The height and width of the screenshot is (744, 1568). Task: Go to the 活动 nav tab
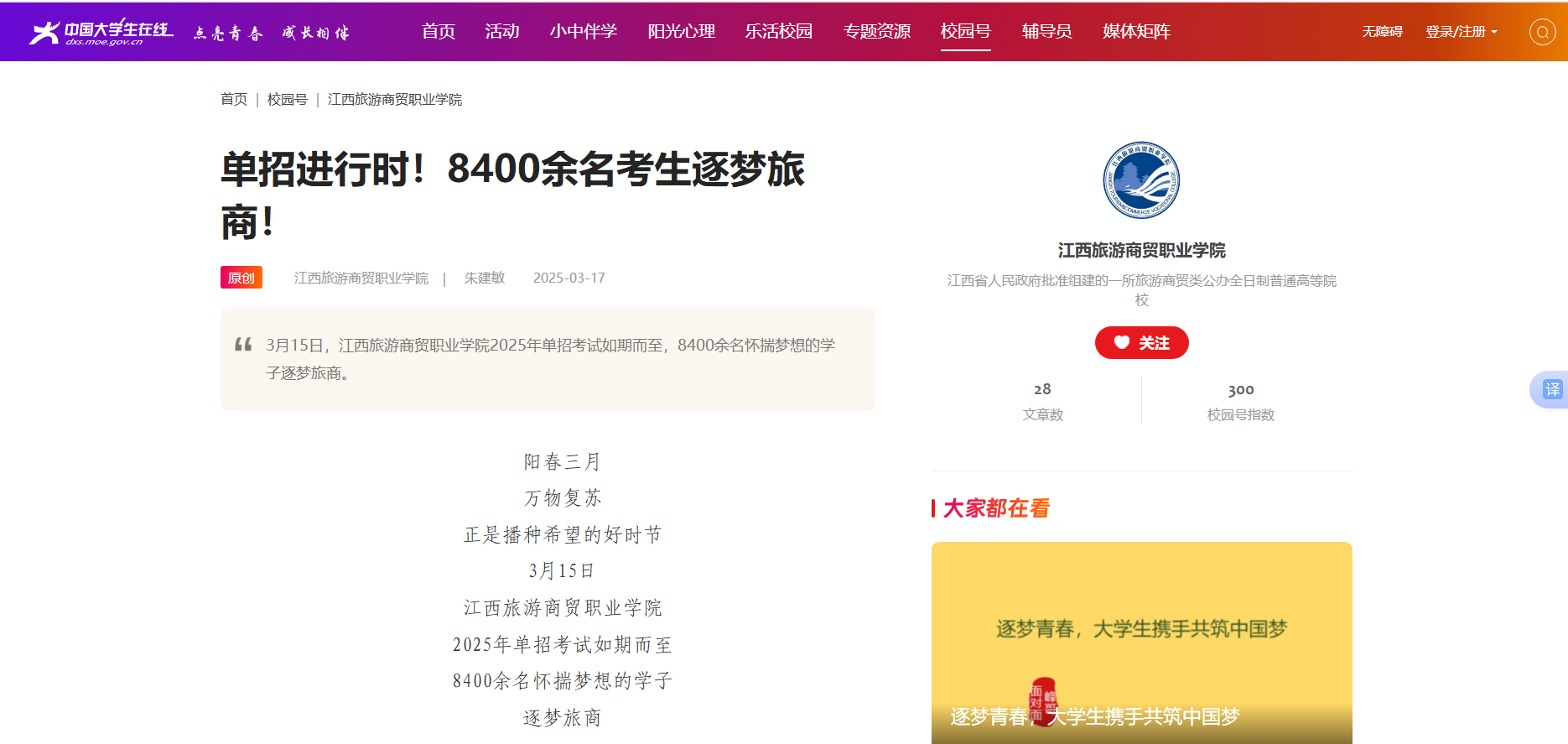502,32
